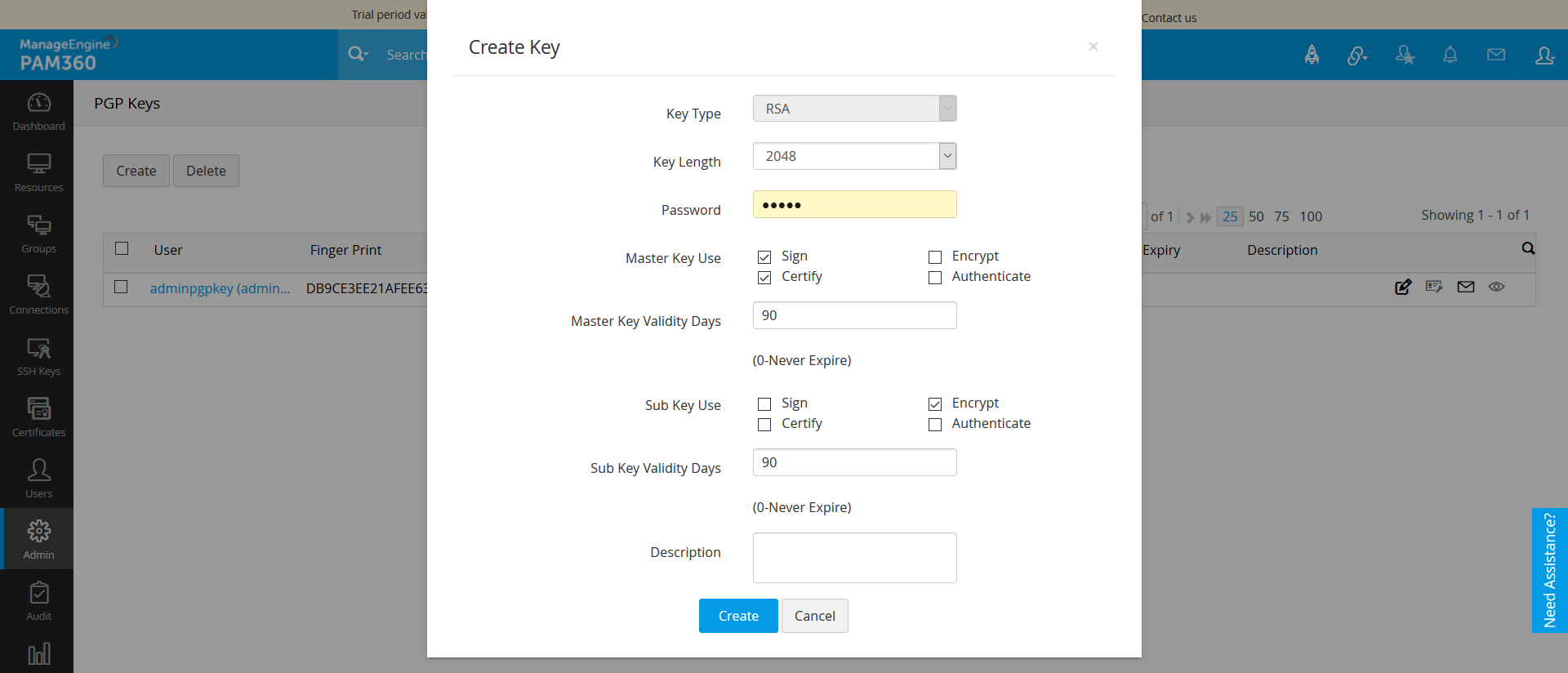Open the Audit sidebar section

tap(38, 601)
